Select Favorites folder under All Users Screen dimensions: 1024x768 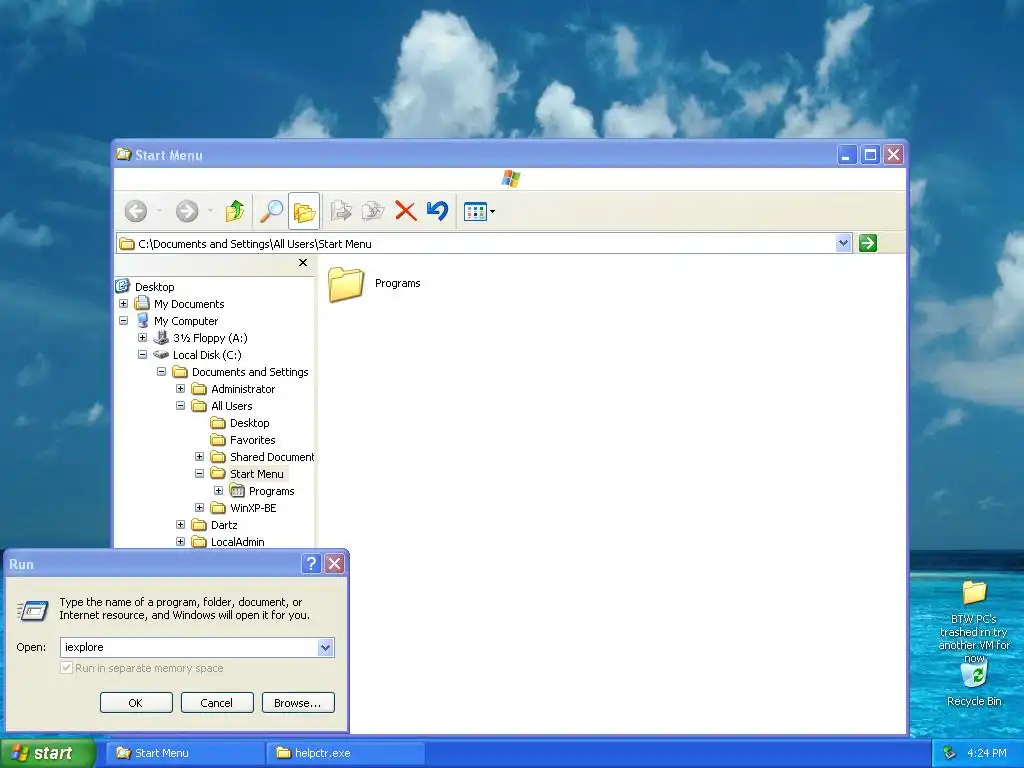(x=253, y=440)
